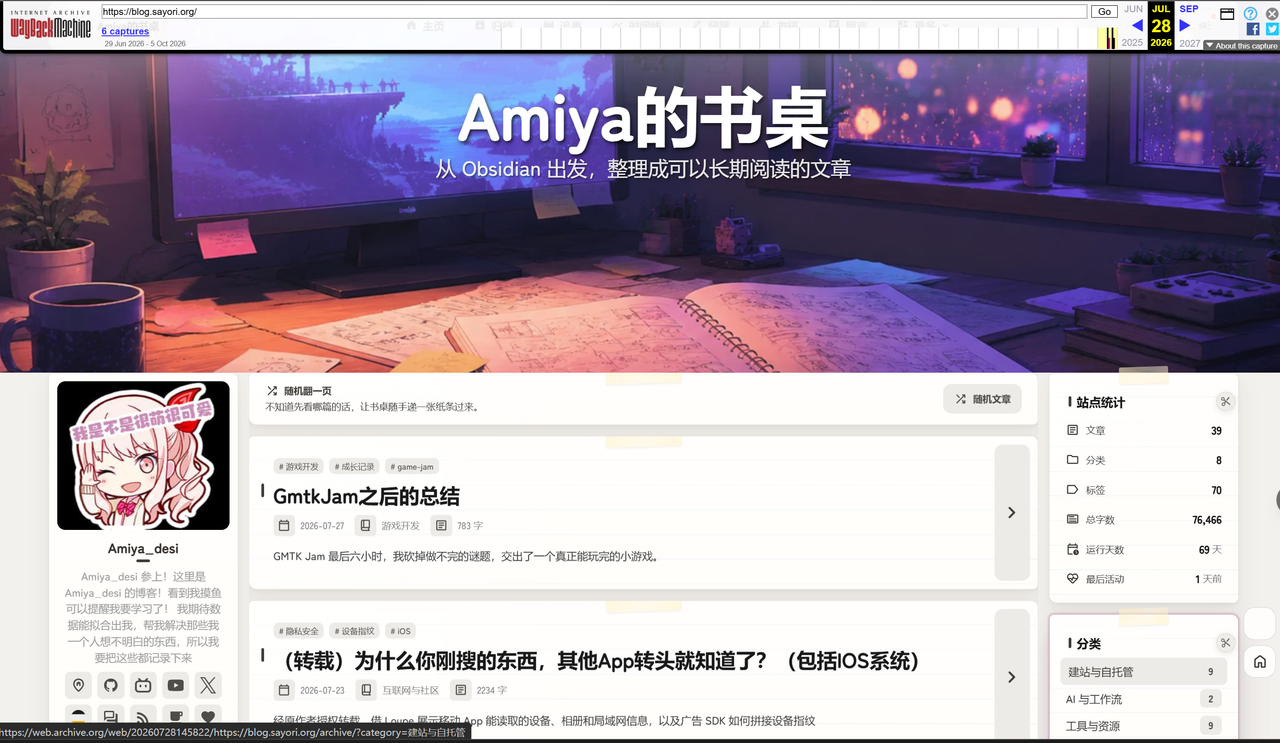The height and width of the screenshot is (743, 1280).
Task: Click the Wayback URL input field
Action: tap(594, 12)
